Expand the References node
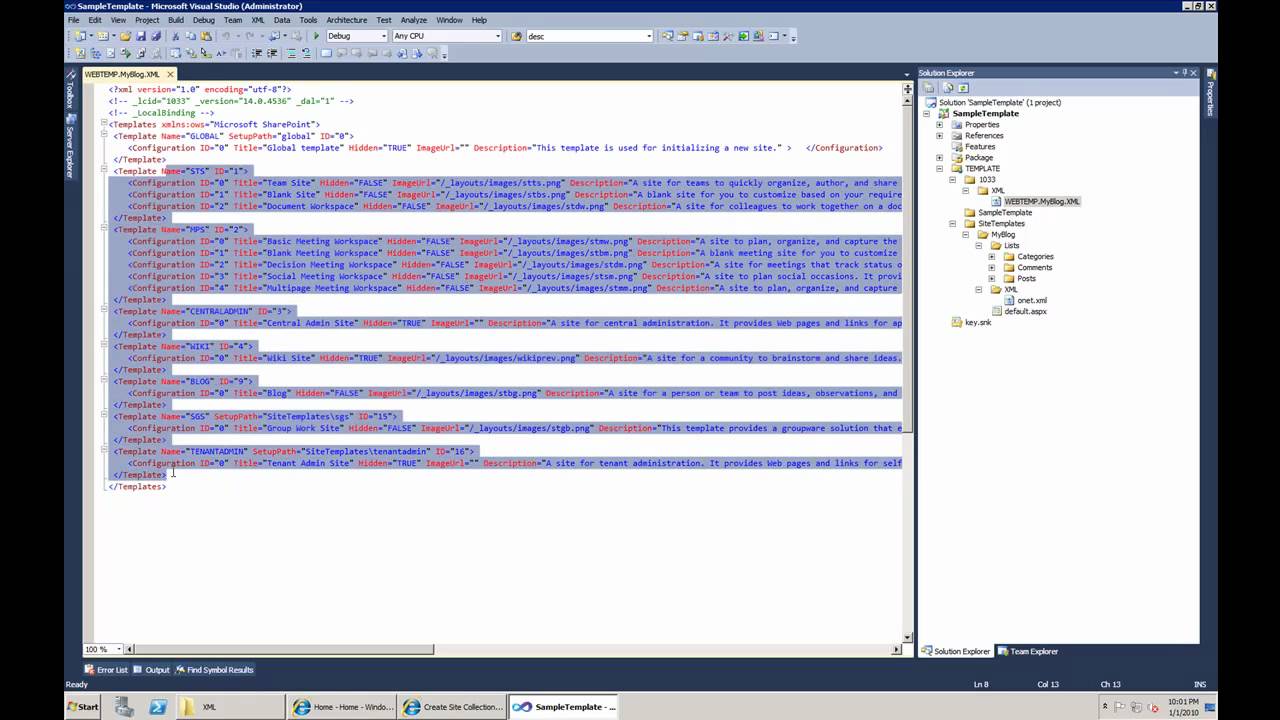This screenshot has height=720, width=1280. point(939,136)
